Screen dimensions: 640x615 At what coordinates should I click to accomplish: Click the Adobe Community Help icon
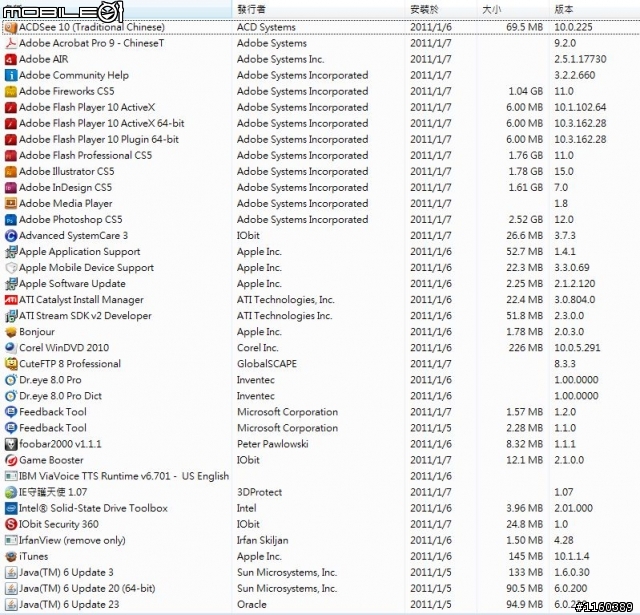coord(11,75)
